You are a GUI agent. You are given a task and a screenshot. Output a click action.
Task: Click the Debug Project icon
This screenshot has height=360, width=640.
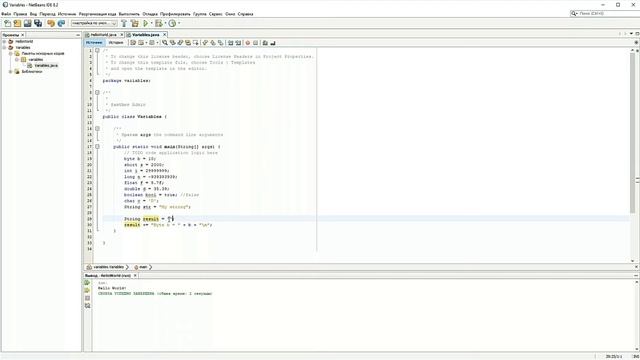(x=159, y=23)
